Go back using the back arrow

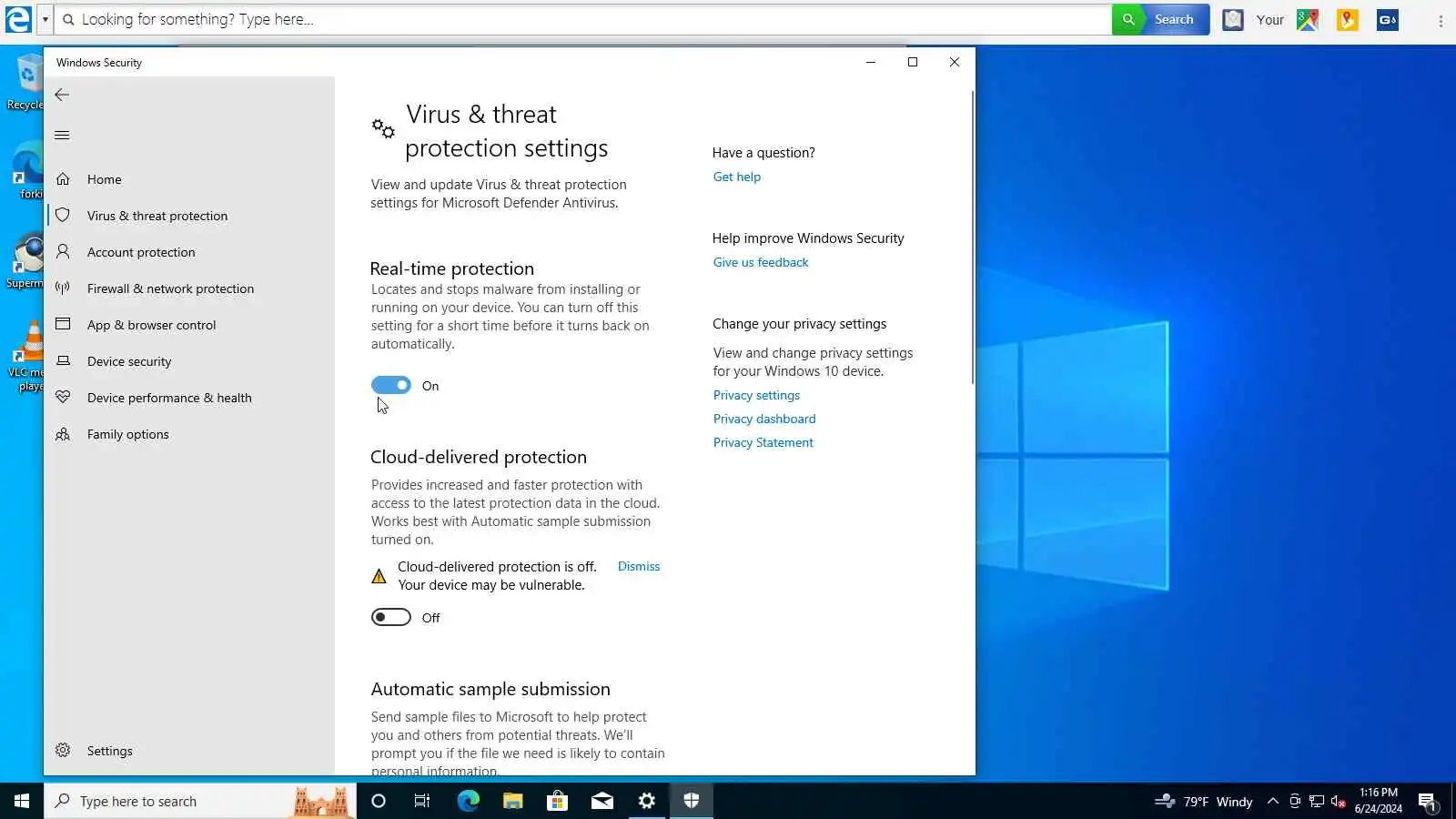tap(62, 95)
